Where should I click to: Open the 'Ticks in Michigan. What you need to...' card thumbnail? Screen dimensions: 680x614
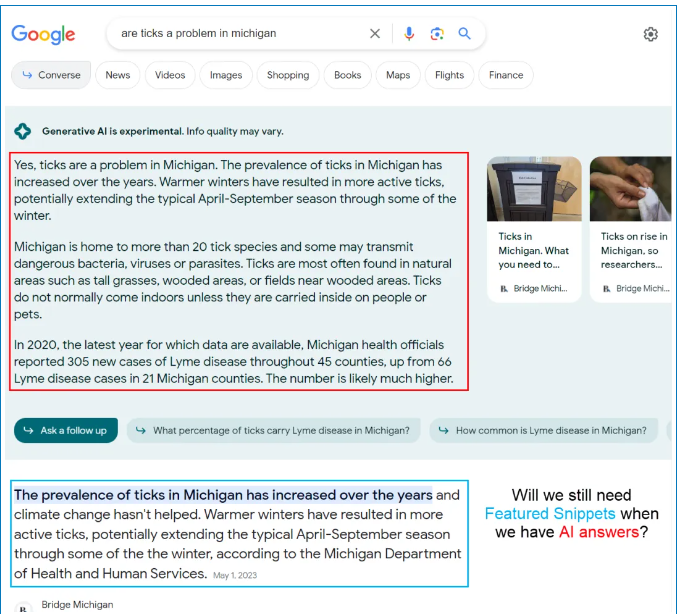[534, 189]
